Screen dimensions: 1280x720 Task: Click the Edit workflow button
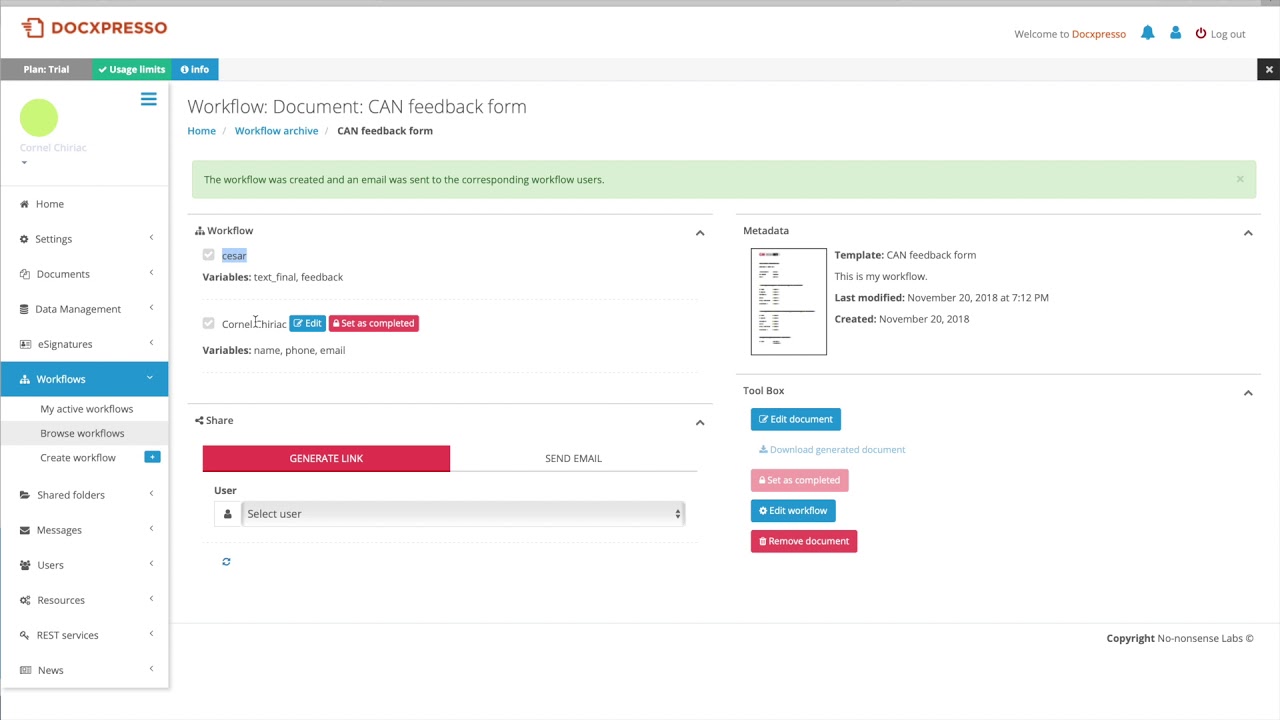click(x=793, y=511)
